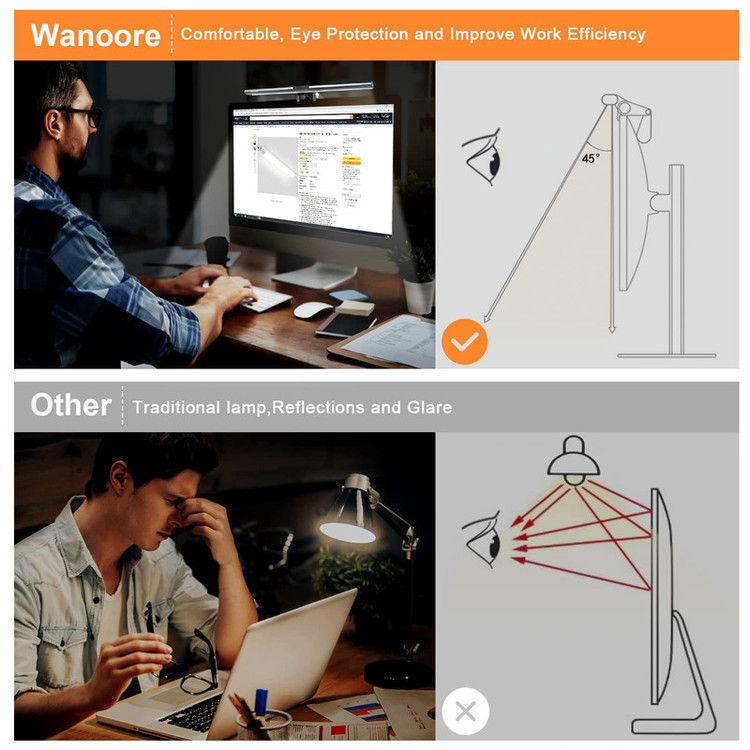Click 'Traditional lamp,Reflections and Glare' text
This screenshot has height=750, width=750.
coord(292,408)
